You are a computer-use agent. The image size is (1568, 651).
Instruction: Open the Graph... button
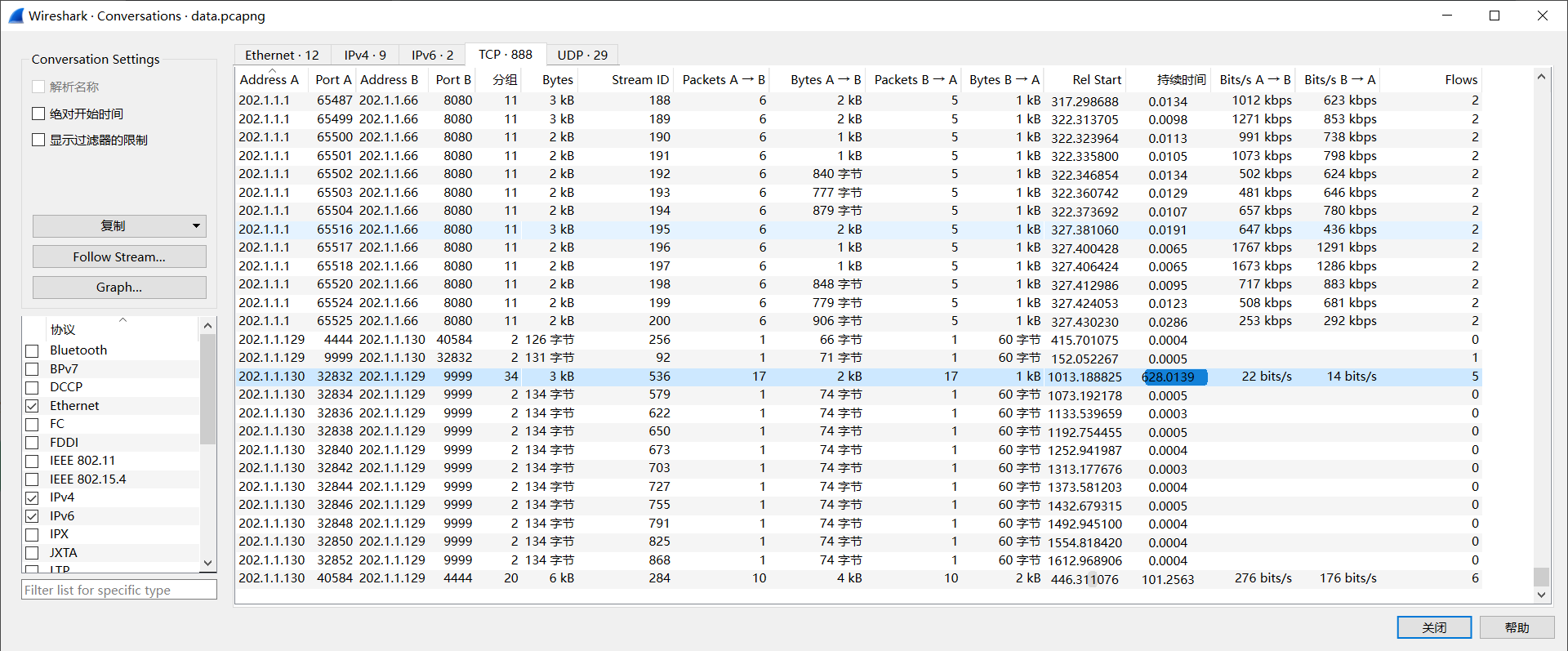(x=119, y=287)
